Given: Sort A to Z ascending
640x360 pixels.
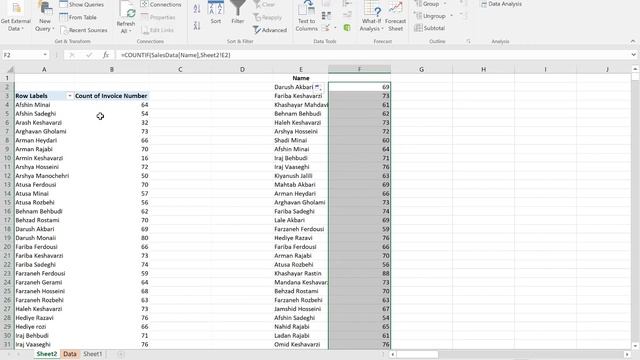Looking at the screenshot, I should [x=197, y=8].
